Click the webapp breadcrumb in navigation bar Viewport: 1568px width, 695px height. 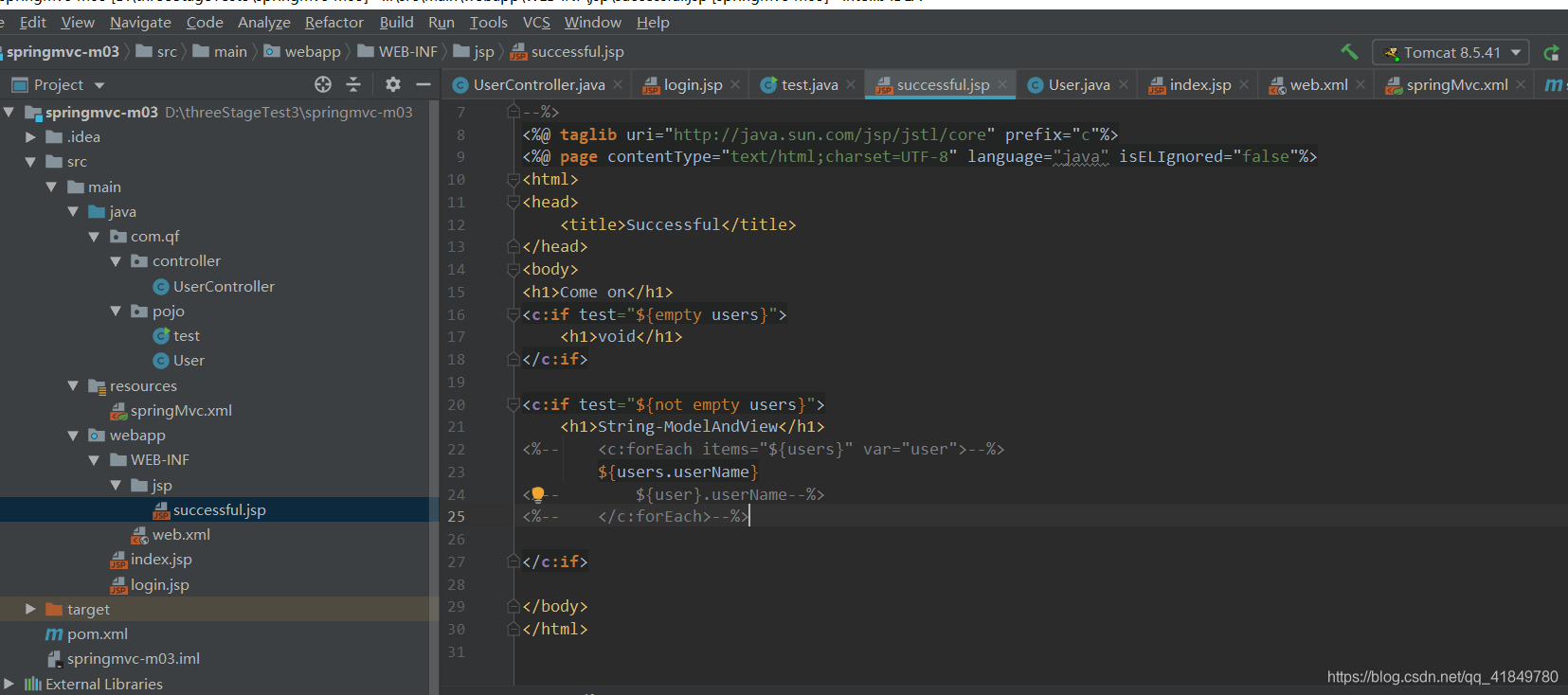coord(302,52)
